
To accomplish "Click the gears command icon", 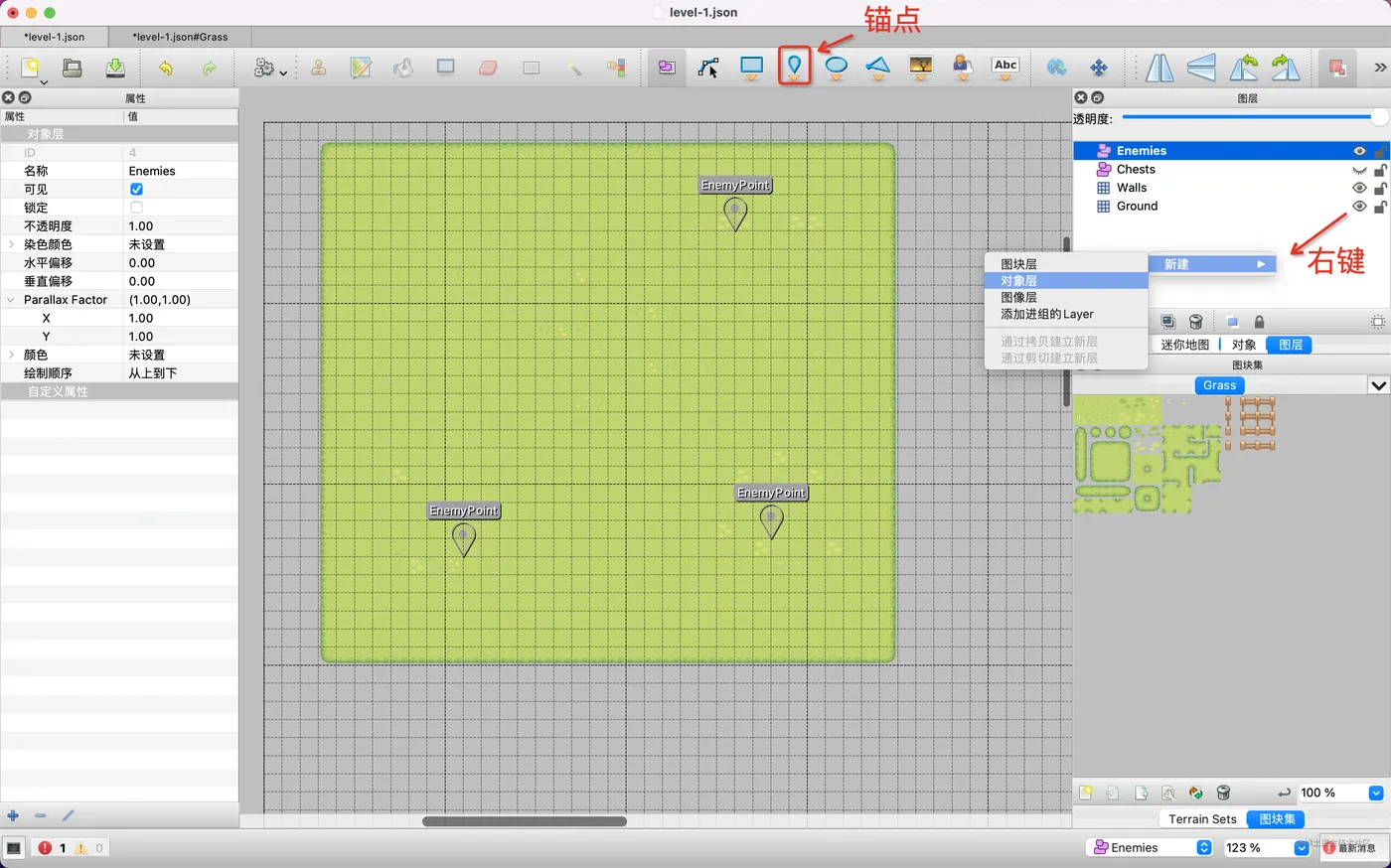I will point(264,68).
